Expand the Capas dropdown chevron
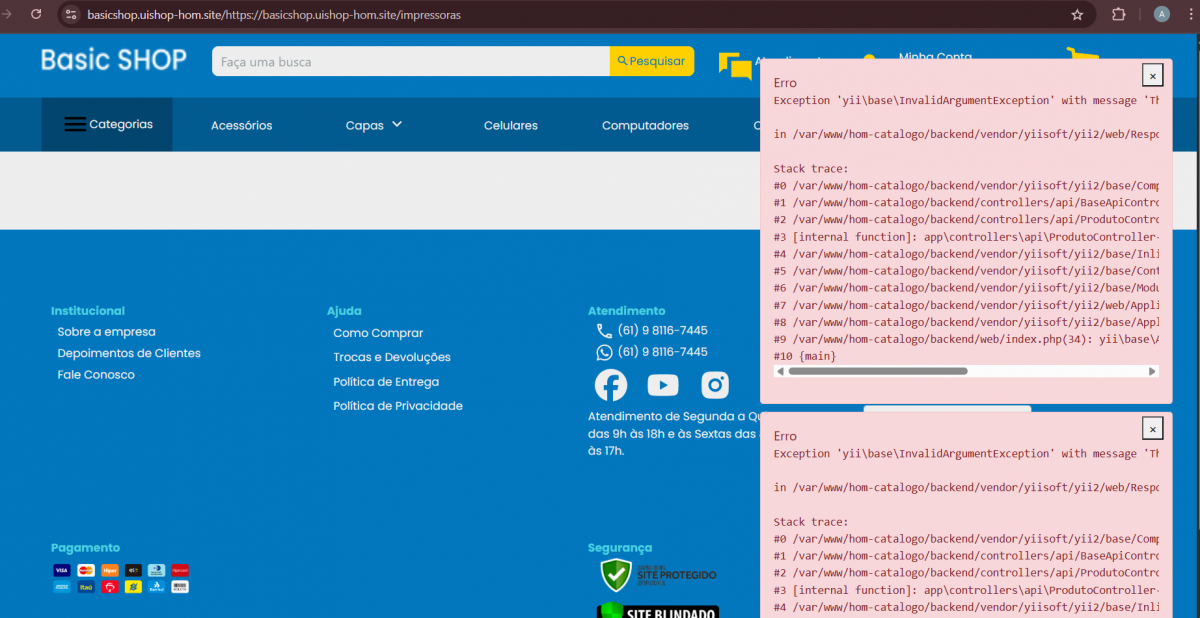 (x=397, y=125)
